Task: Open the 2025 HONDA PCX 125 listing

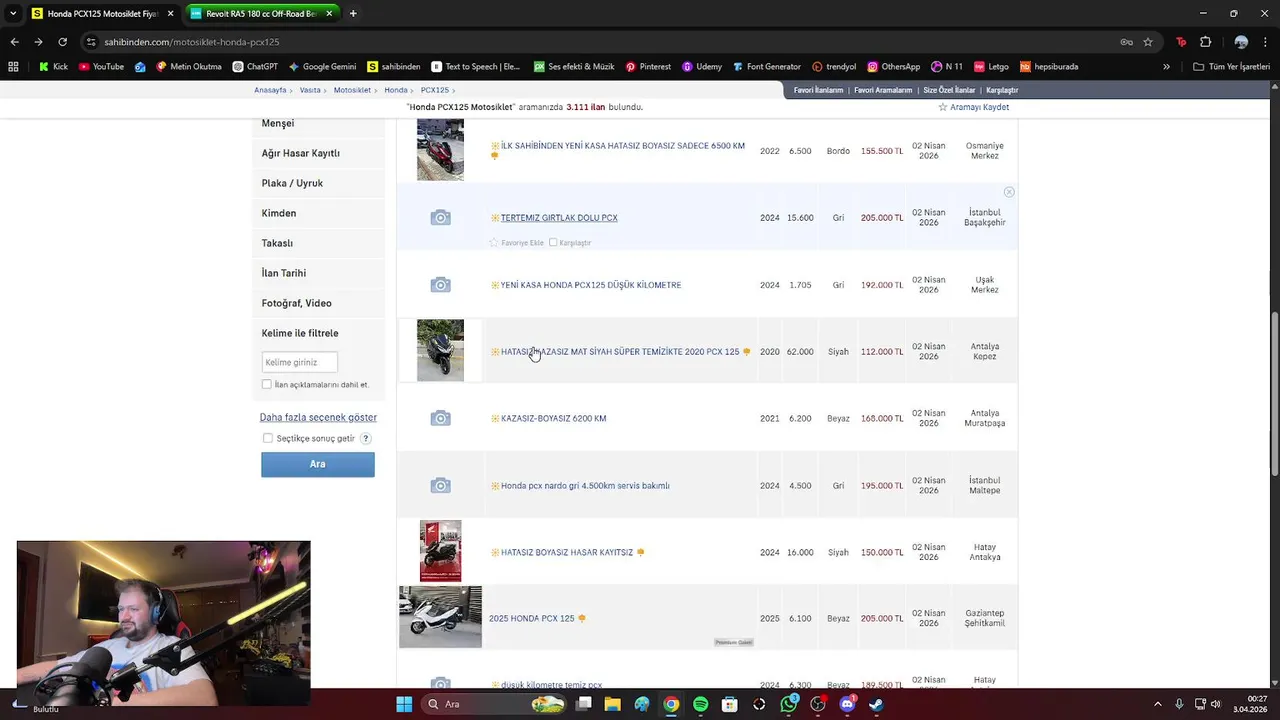Action: coord(531,618)
